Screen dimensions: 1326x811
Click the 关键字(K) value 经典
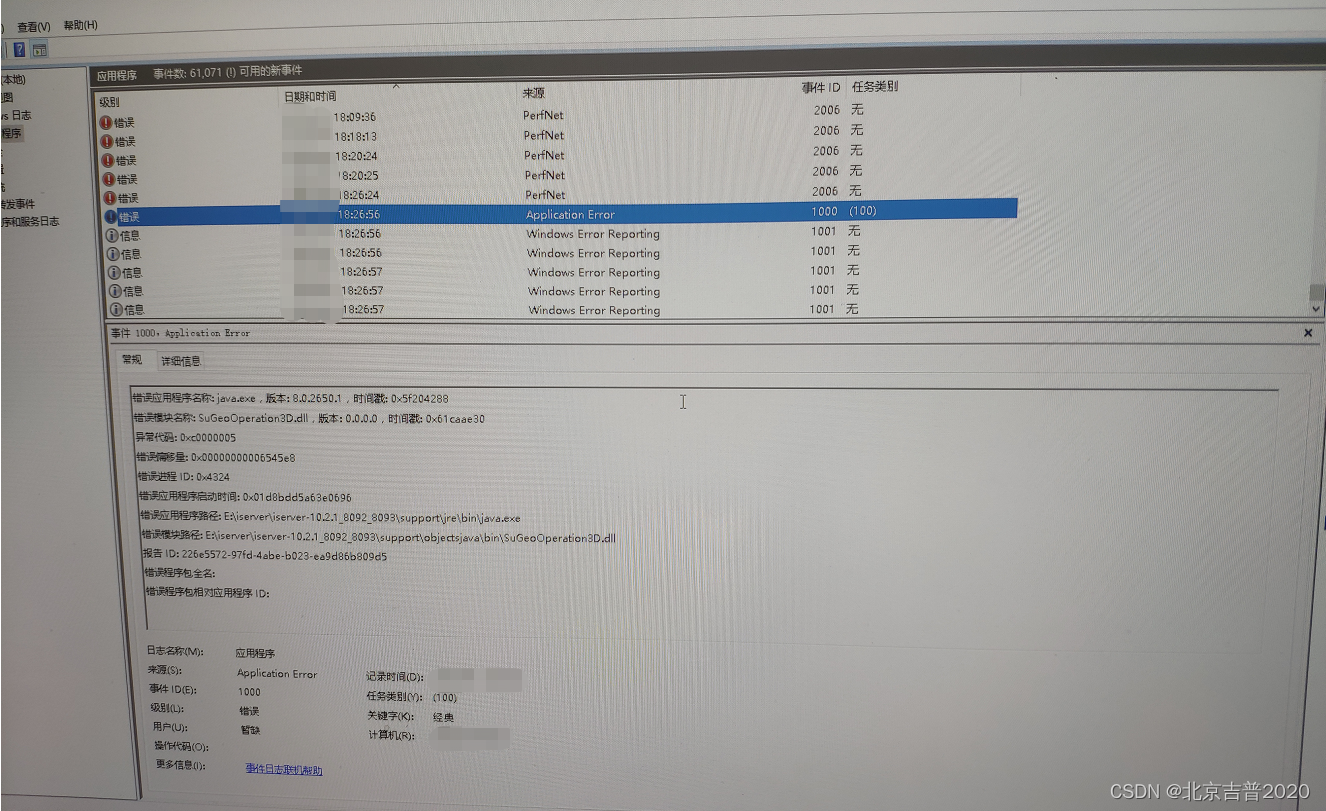point(443,717)
